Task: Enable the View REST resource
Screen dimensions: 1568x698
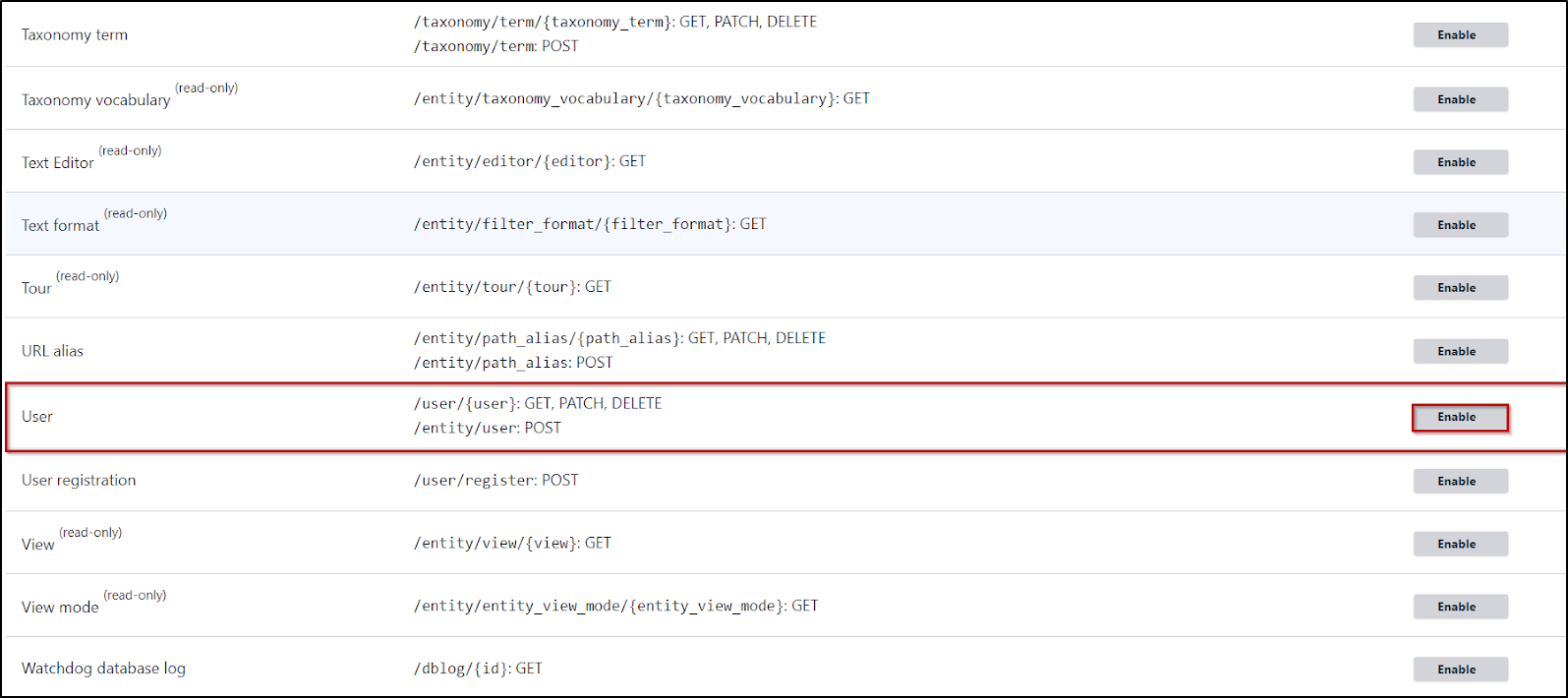Action: [1460, 544]
